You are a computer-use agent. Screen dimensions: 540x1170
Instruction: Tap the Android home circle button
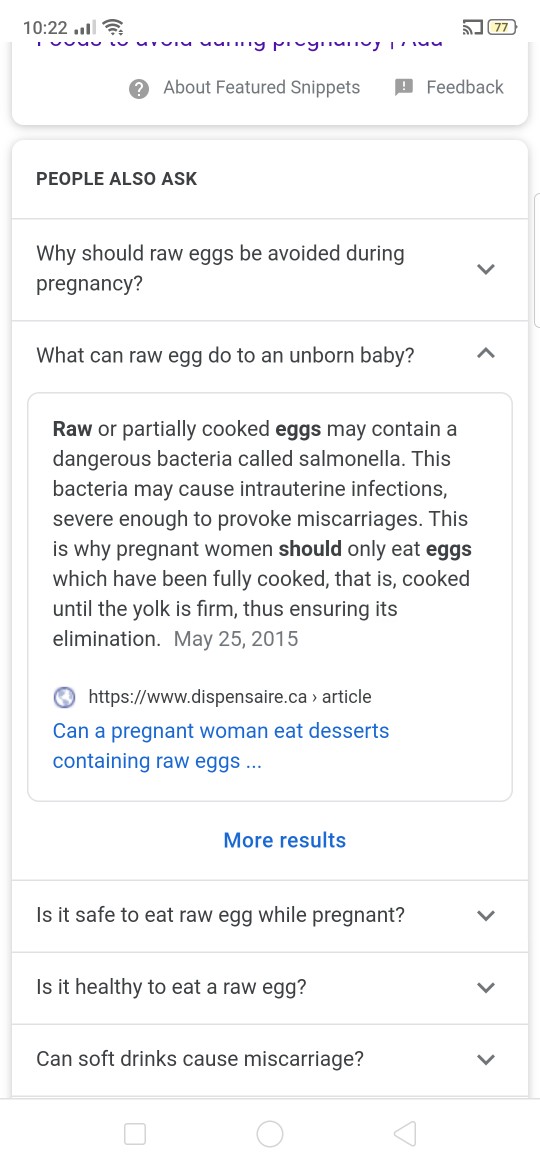tap(270, 1134)
